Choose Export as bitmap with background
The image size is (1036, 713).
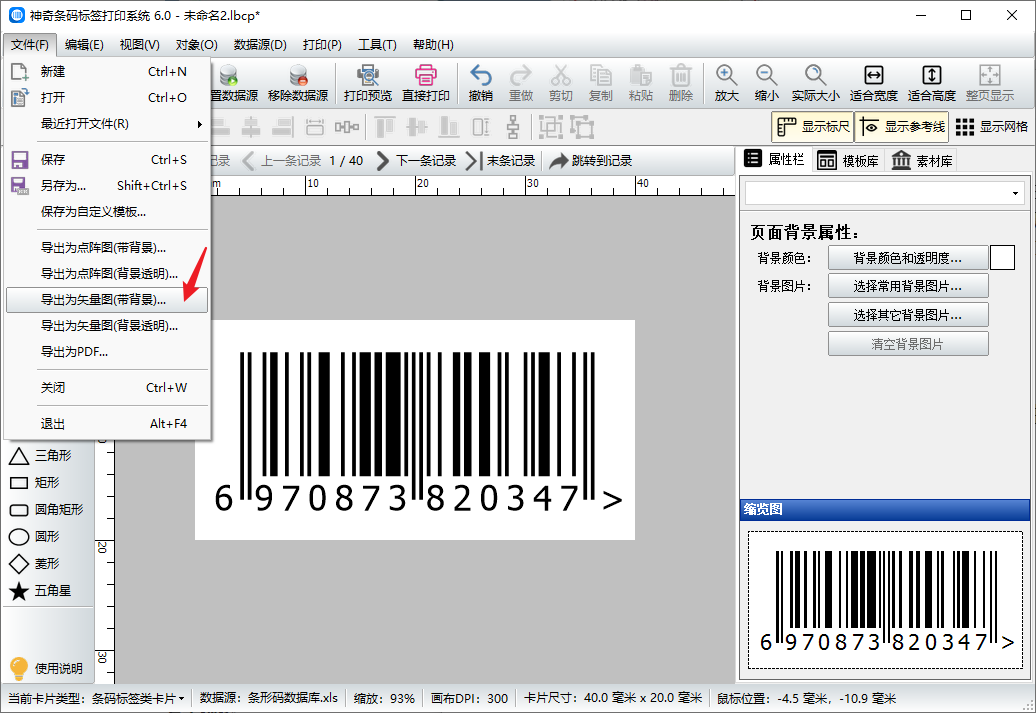(x=107, y=247)
